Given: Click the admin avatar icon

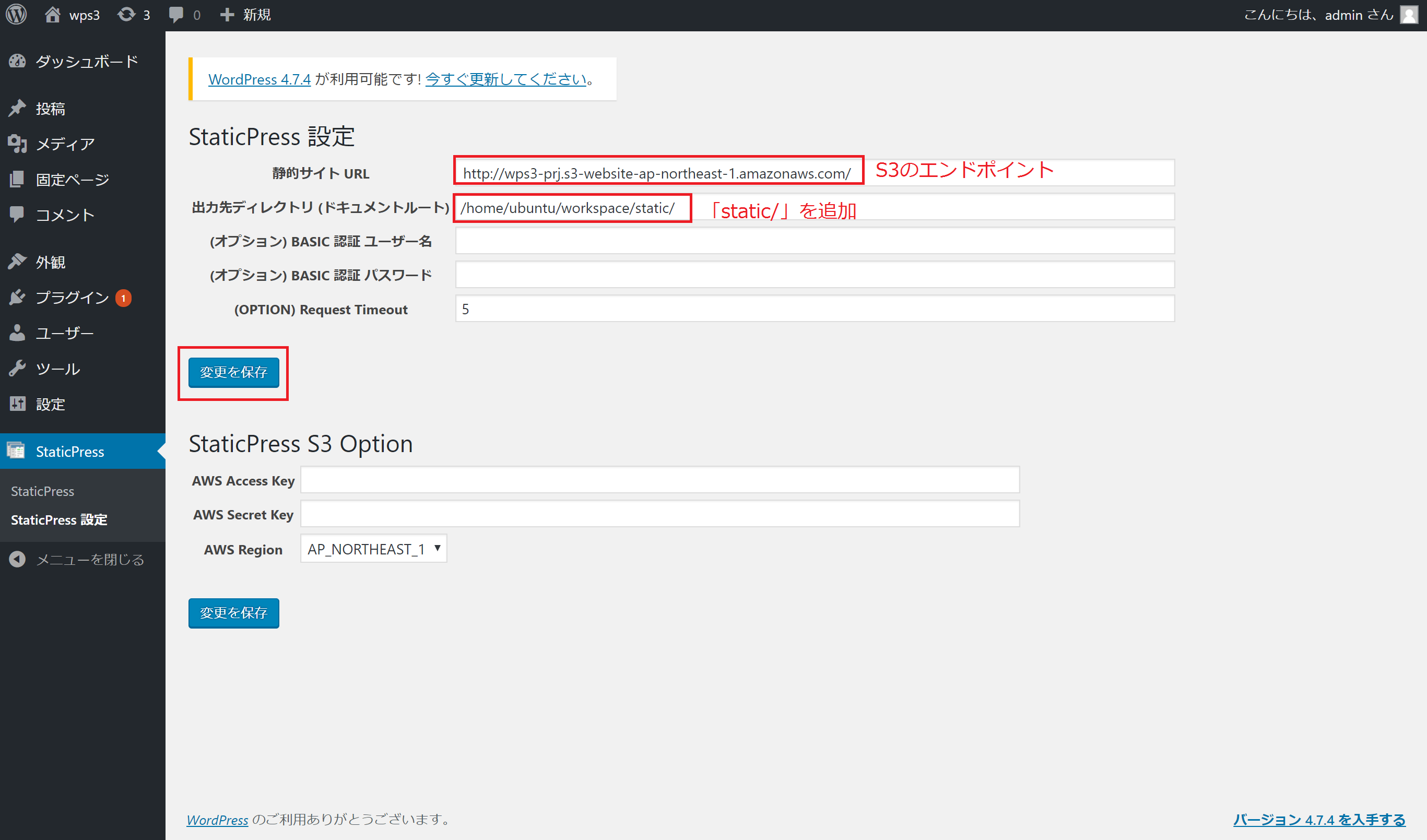Looking at the screenshot, I should pos(1409,15).
